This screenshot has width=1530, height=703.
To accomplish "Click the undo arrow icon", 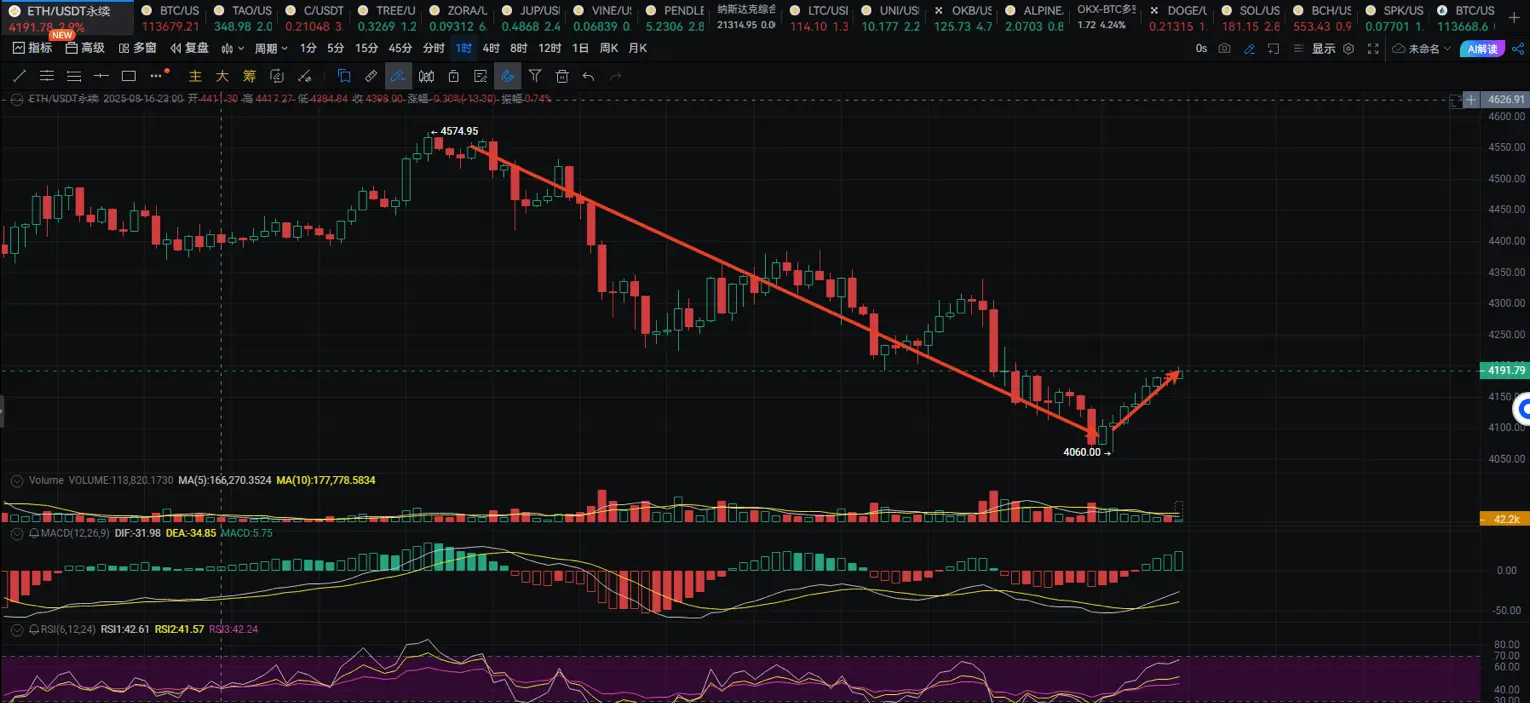I will [x=588, y=76].
